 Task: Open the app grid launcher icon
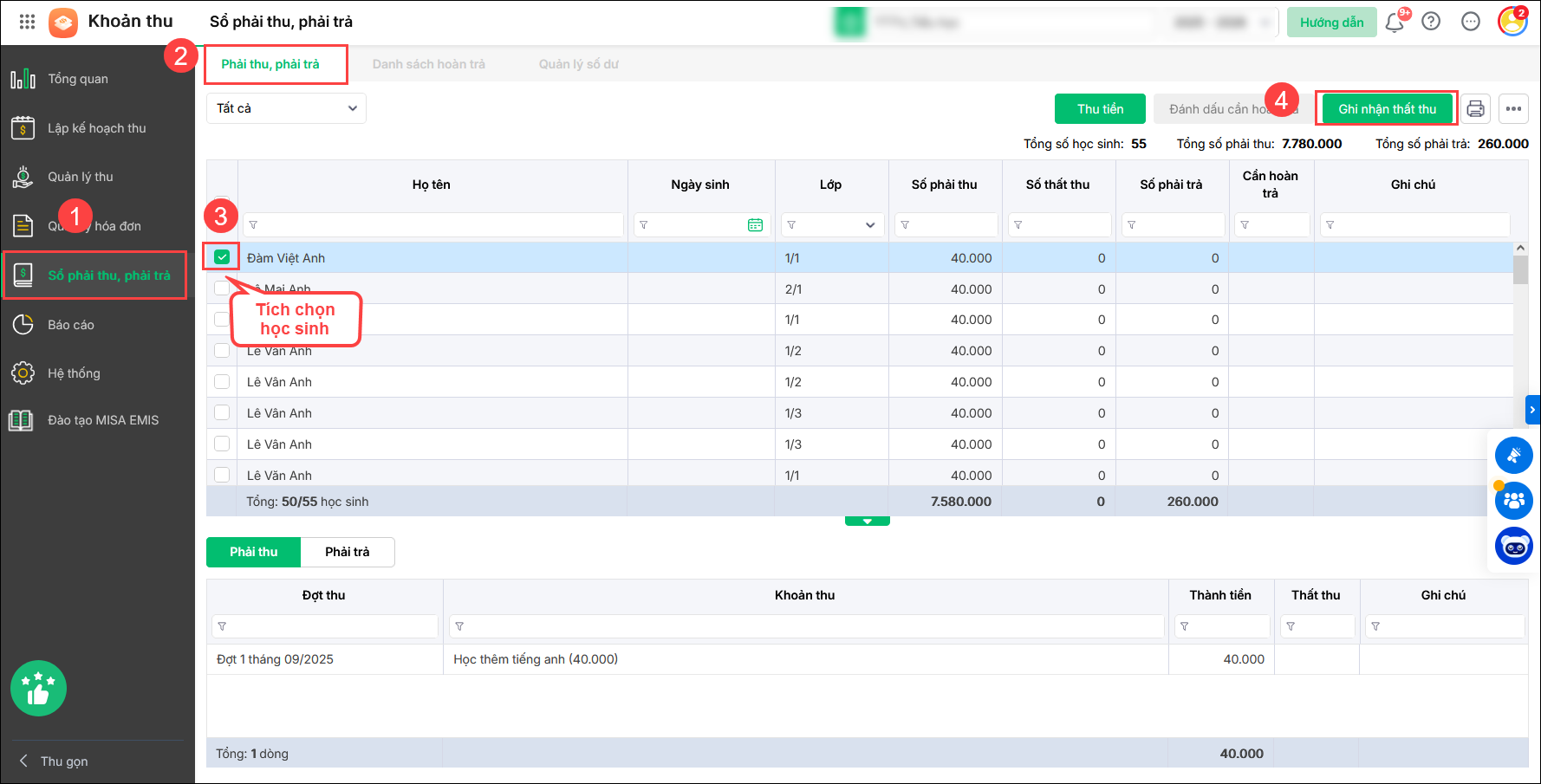[27, 22]
